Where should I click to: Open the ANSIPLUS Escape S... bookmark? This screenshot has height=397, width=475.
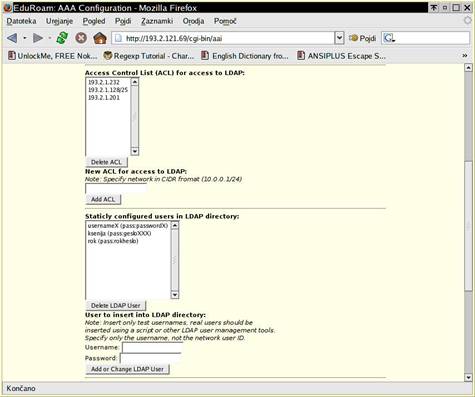(x=341, y=56)
